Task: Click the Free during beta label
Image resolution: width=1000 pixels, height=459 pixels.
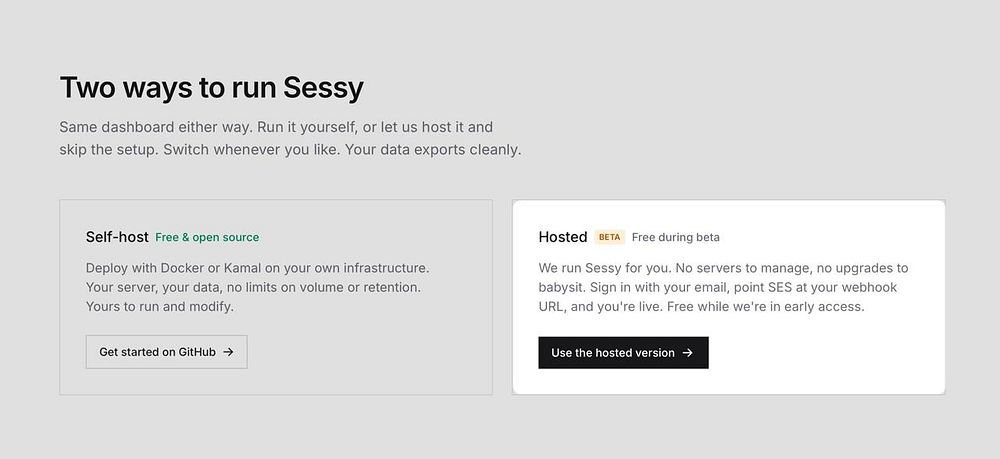Action: [x=675, y=237]
